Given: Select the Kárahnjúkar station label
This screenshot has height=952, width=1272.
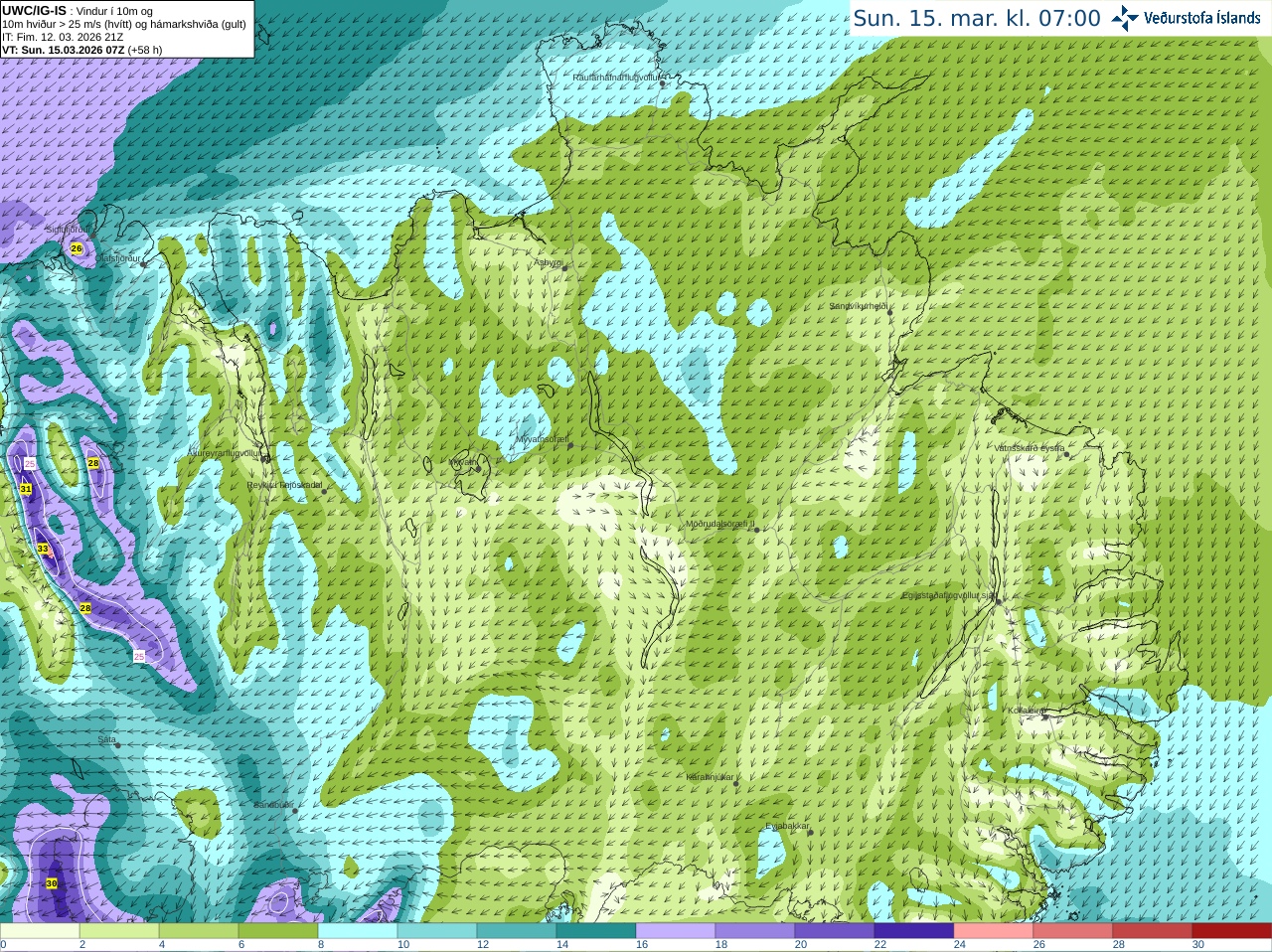Looking at the screenshot, I should point(711,777).
